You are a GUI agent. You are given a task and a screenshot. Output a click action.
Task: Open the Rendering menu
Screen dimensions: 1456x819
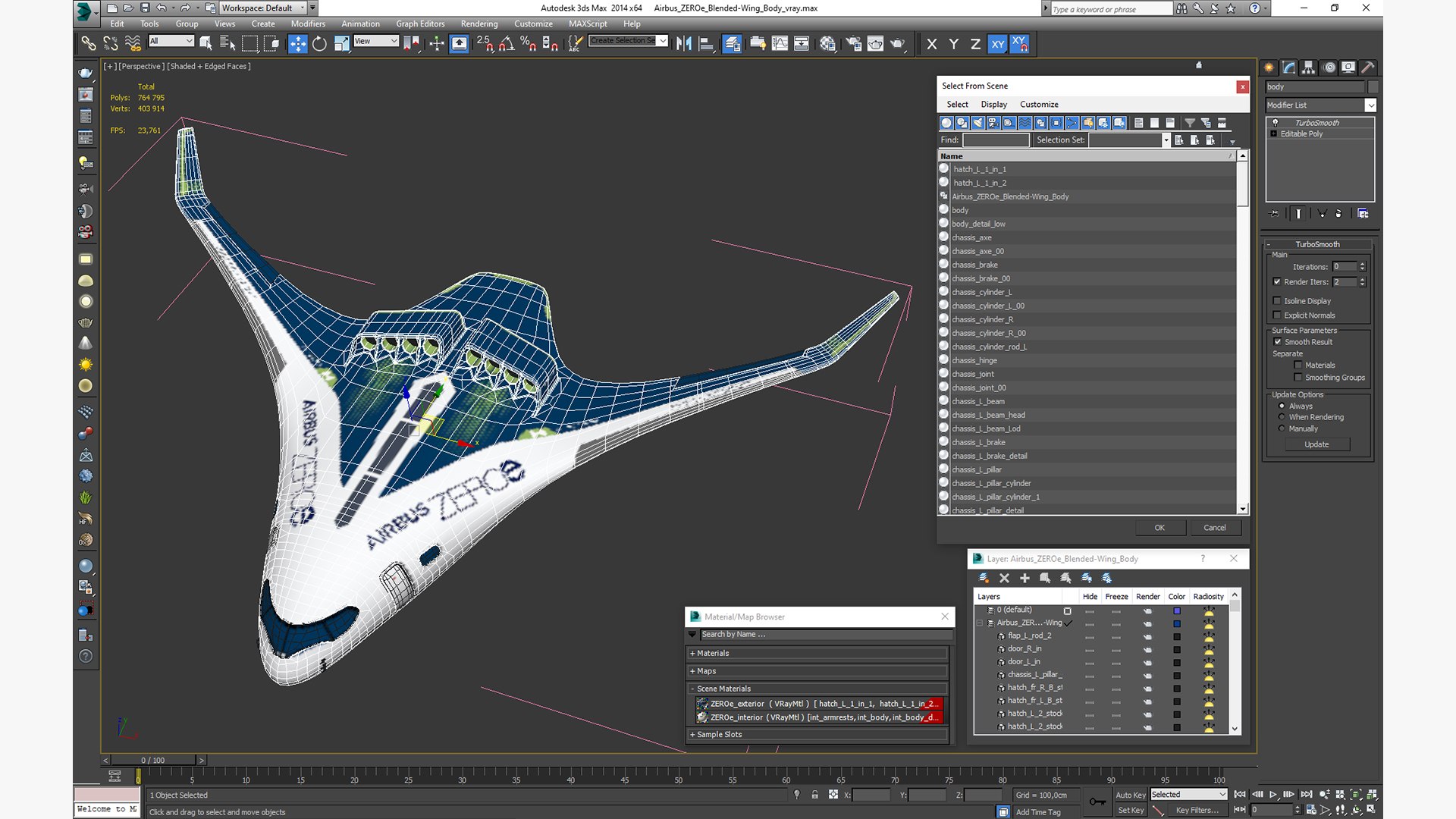[479, 24]
